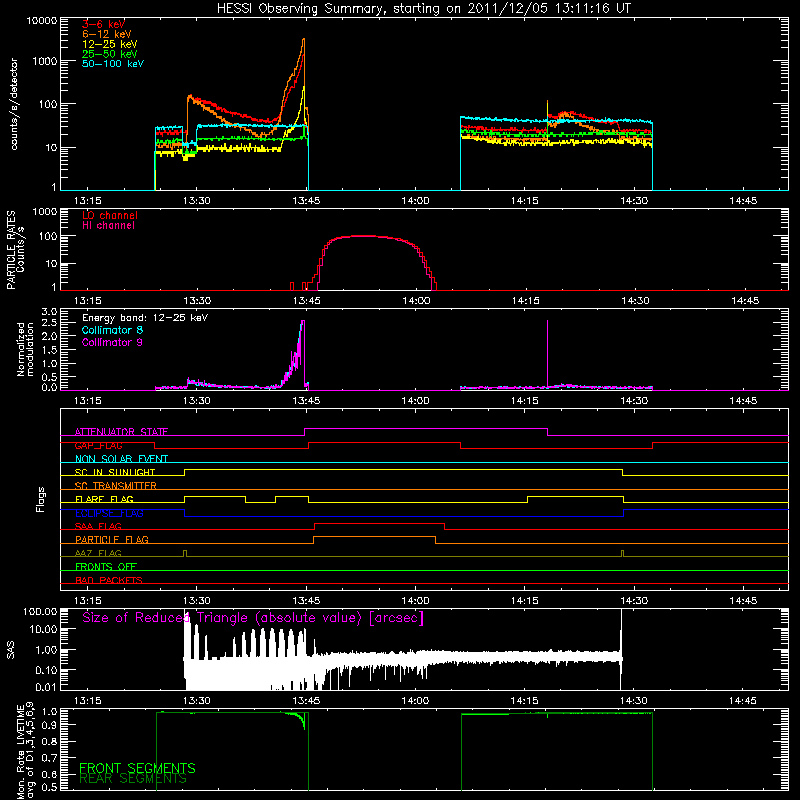This screenshot has height=800, width=800.
Task: Pick the yellow 12-25 keV legend entry
Action: tap(109, 44)
